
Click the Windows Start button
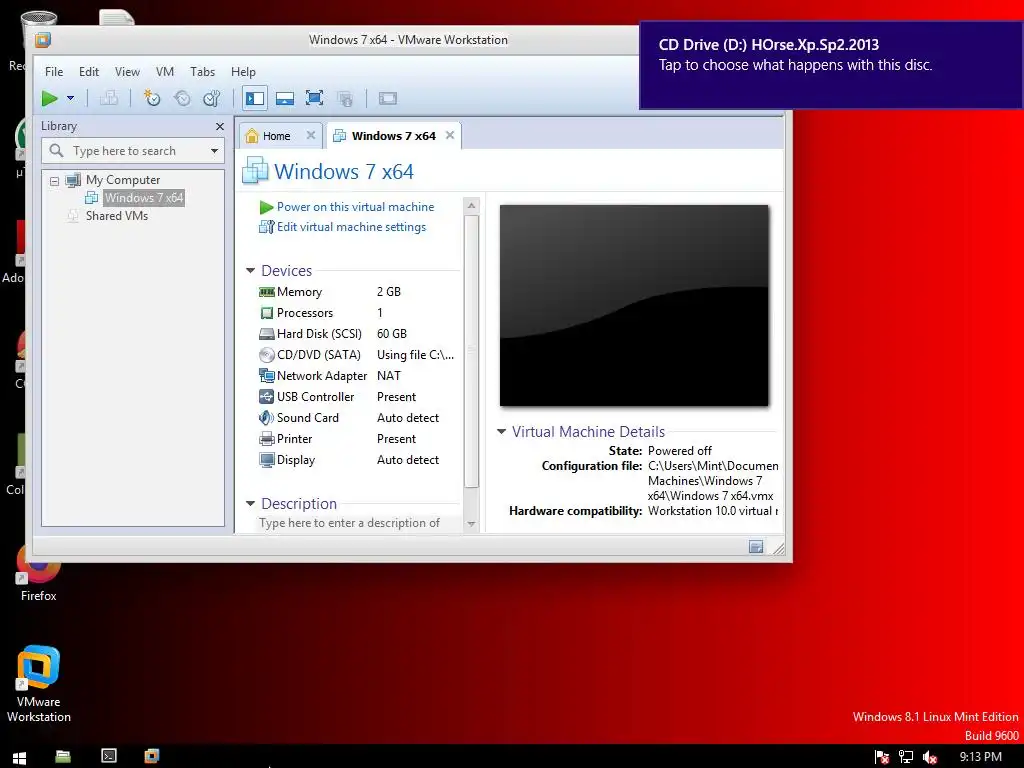[x=19, y=758]
